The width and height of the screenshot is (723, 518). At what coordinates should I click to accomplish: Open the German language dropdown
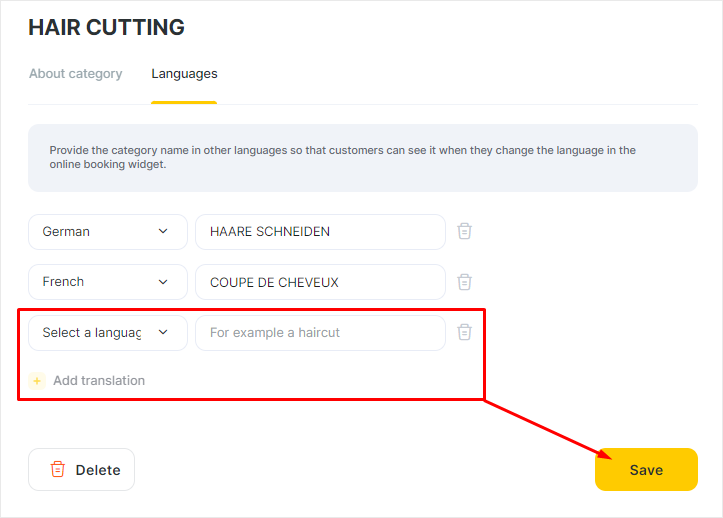coord(108,232)
